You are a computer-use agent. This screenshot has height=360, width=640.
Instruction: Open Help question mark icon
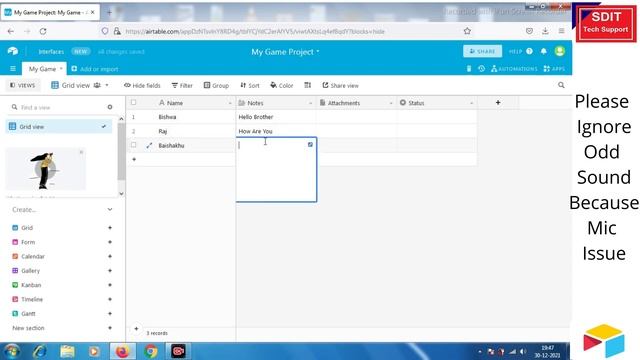529,51
